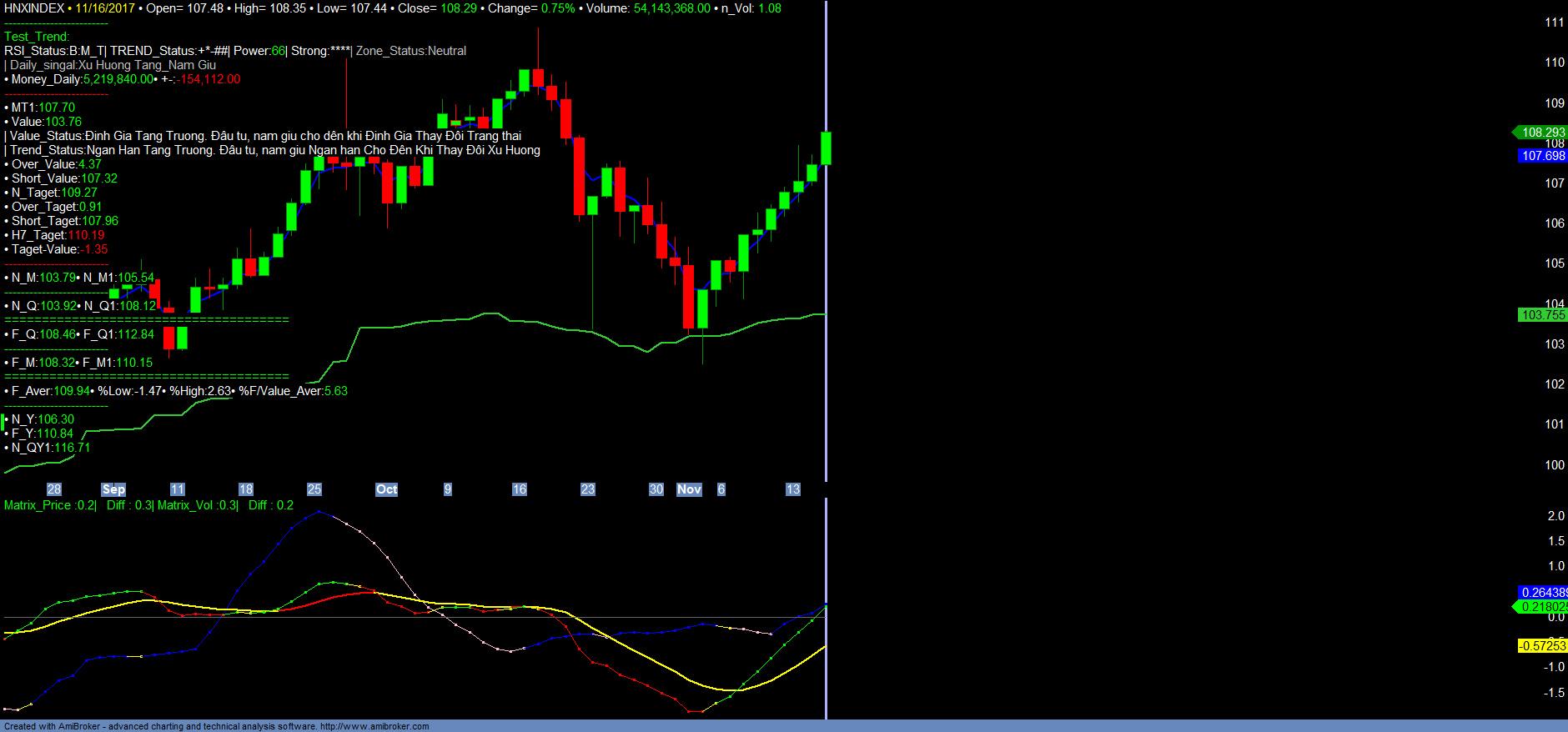Click the Volume value in the title bar
This screenshot has height=732, width=1568.
click(x=671, y=8)
